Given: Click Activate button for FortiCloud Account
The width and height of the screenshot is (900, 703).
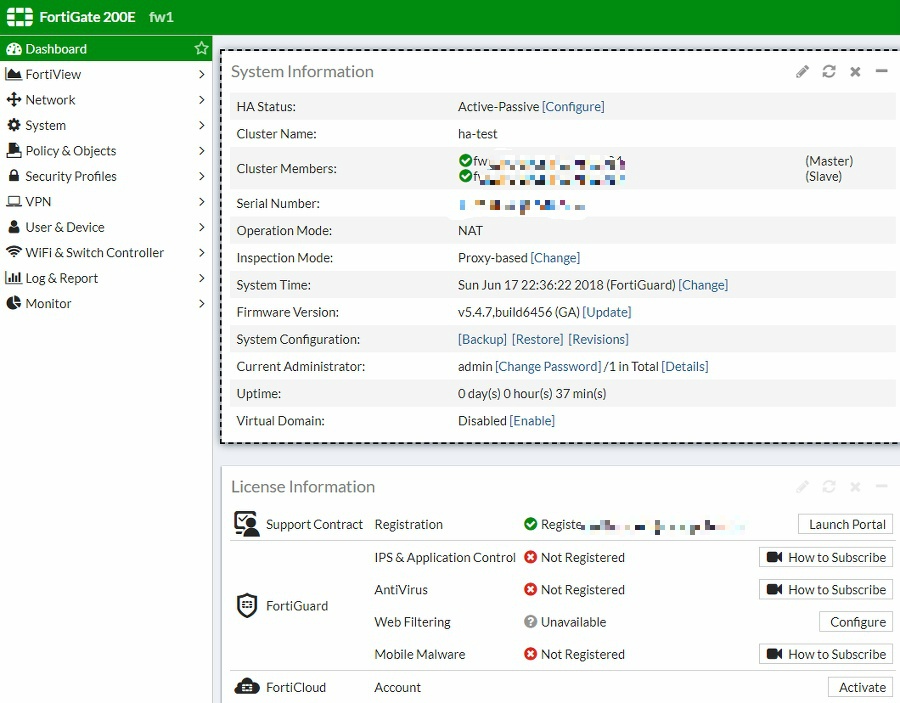Looking at the screenshot, I should tap(860, 687).
